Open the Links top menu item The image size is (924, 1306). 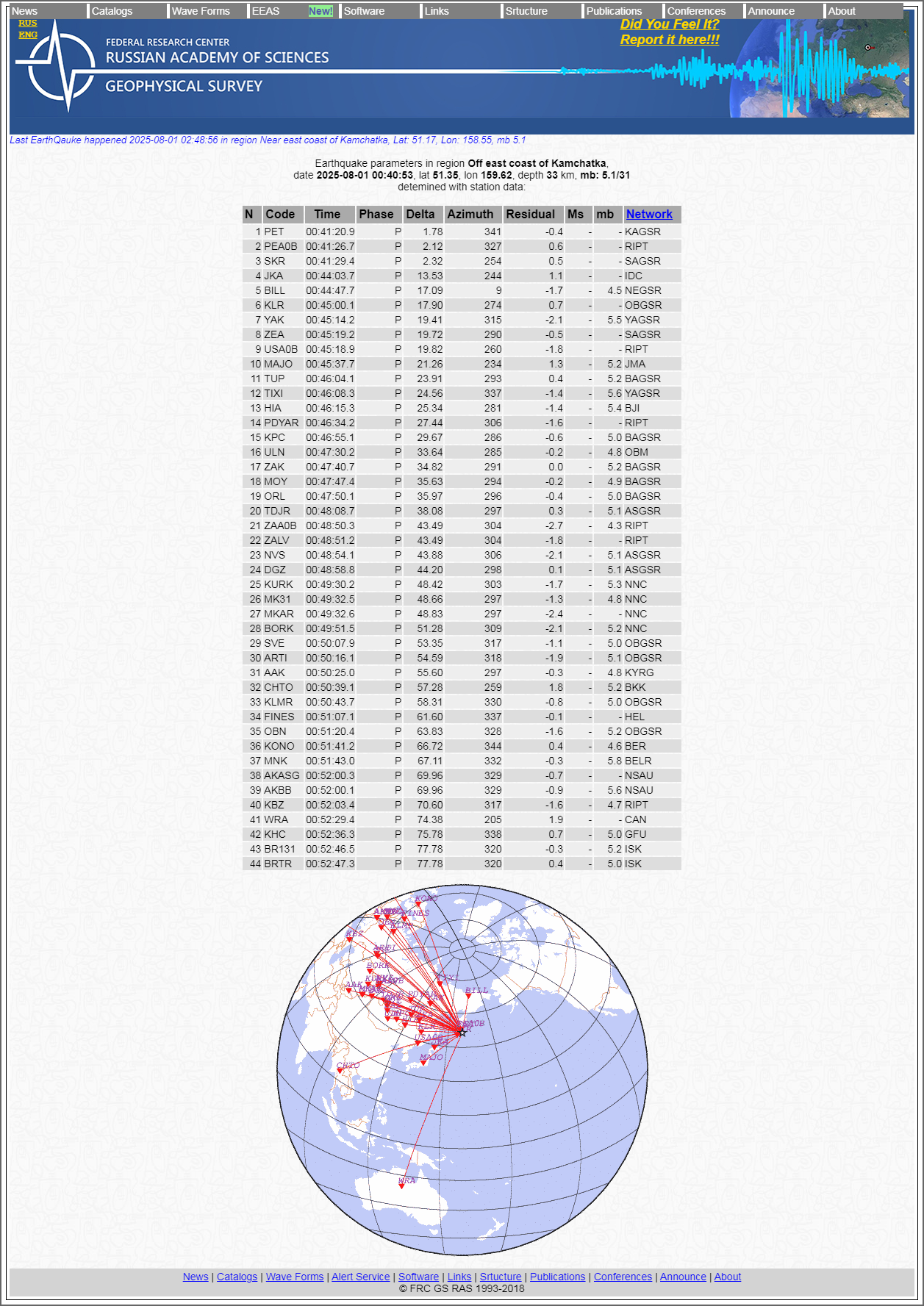[437, 11]
